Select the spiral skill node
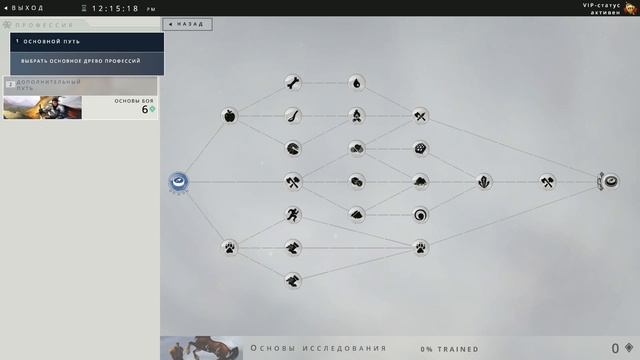Image resolution: width=640 pixels, height=360 pixels. (420, 215)
